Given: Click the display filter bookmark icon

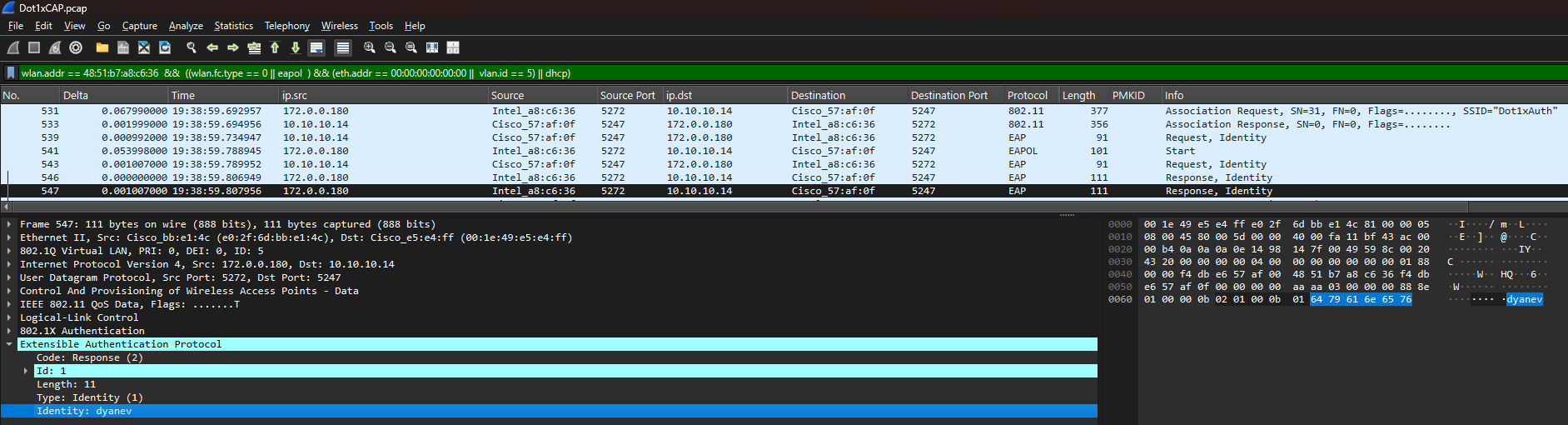Looking at the screenshot, I should pyautogui.click(x=11, y=73).
